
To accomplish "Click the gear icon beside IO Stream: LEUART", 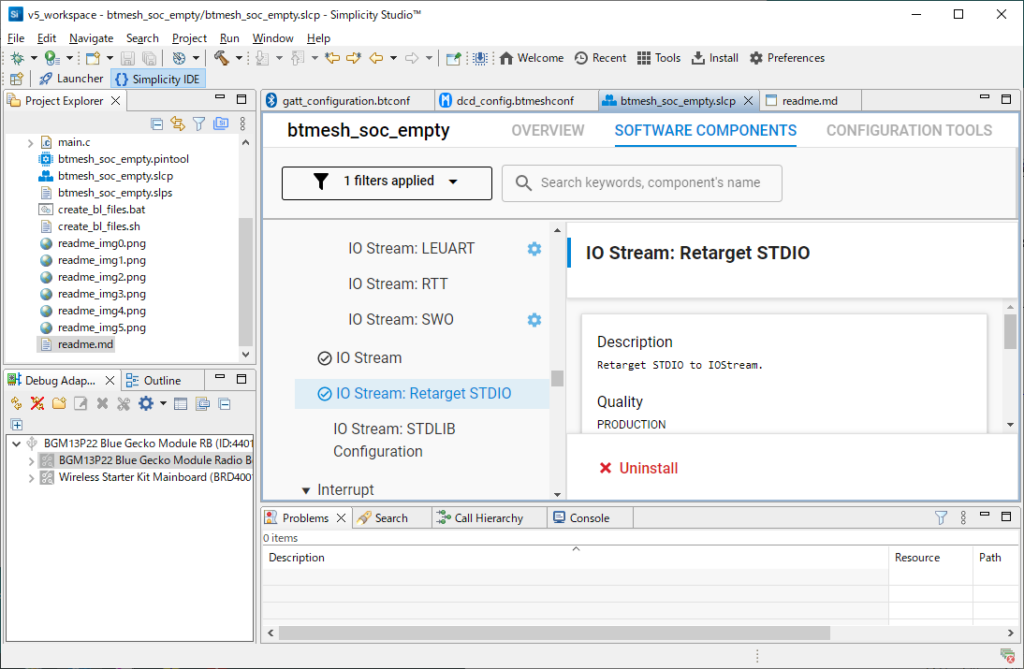I will [x=534, y=248].
